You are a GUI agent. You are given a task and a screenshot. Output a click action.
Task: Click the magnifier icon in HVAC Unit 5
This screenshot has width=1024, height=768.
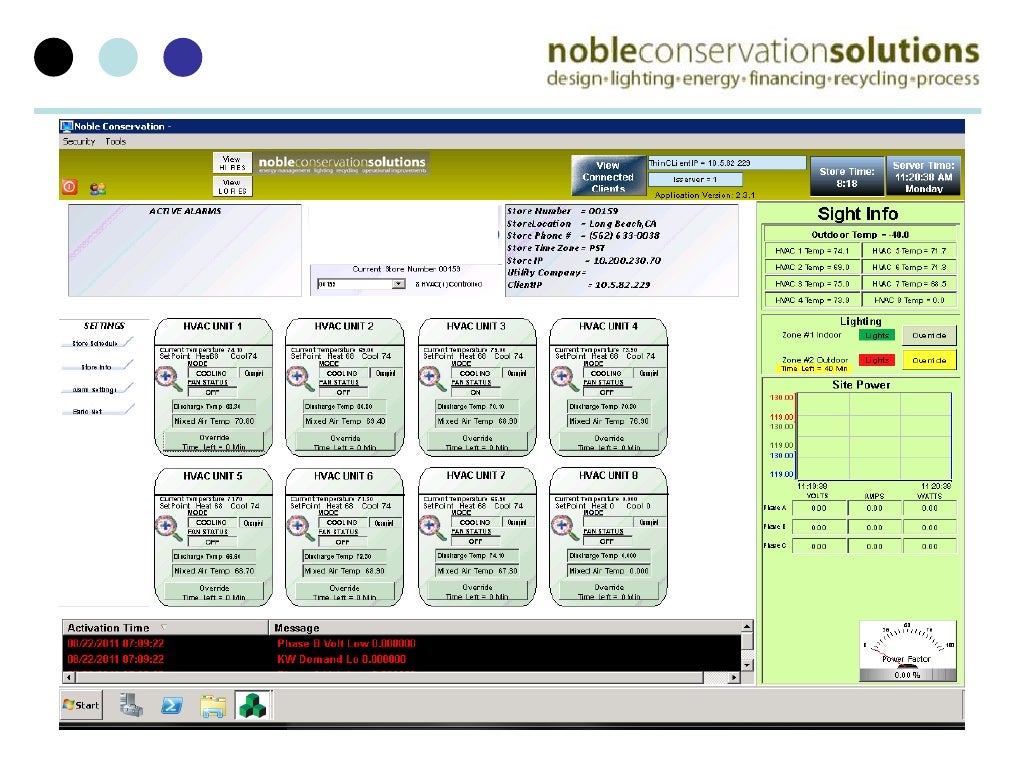point(168,528)
